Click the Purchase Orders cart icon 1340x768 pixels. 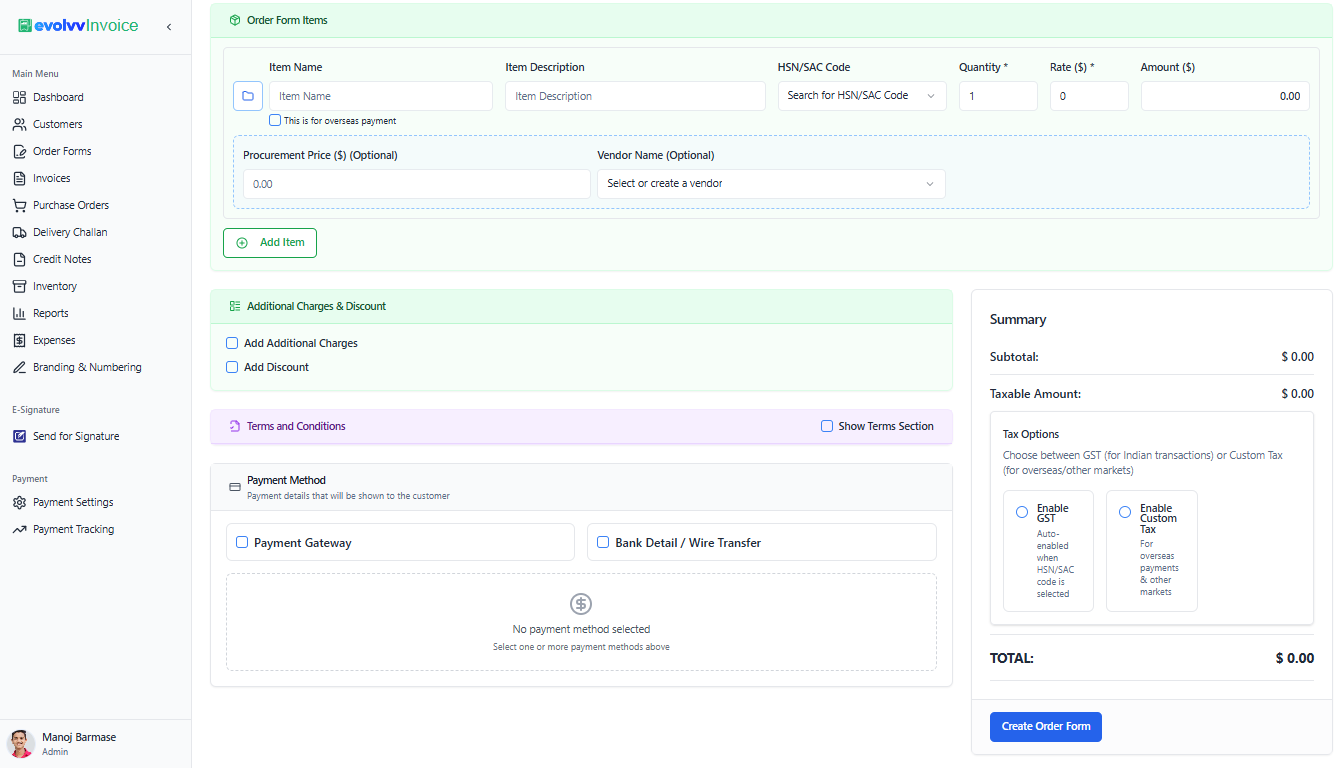click(x=19, y=205)
